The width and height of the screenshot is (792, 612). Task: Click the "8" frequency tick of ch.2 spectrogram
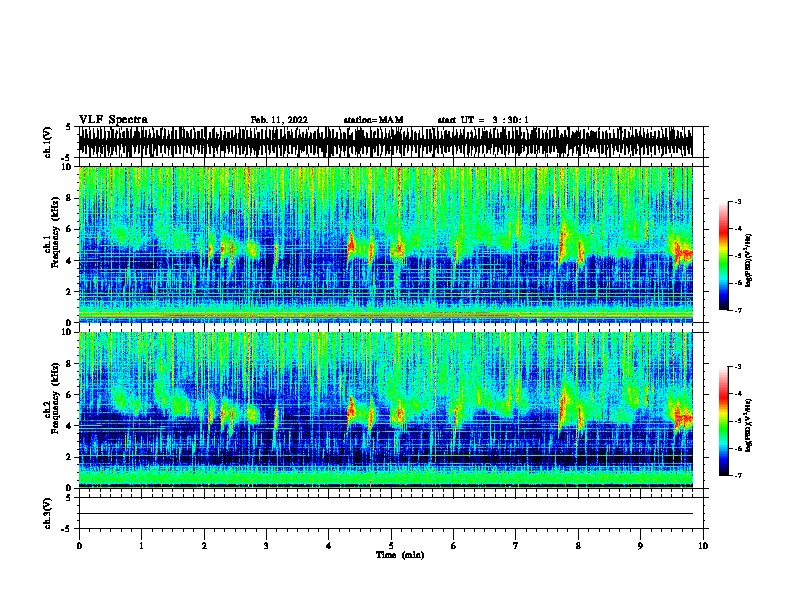pos(70,364)
